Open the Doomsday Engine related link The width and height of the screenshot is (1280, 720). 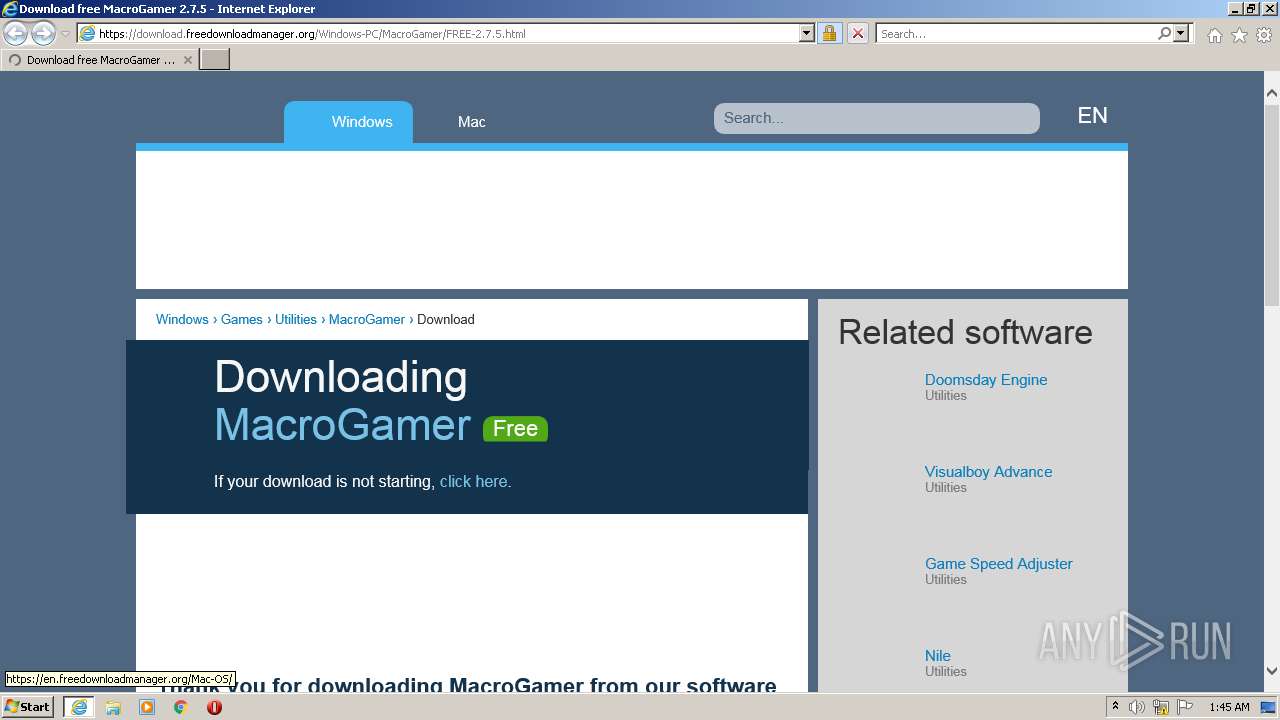pos(986,379)
